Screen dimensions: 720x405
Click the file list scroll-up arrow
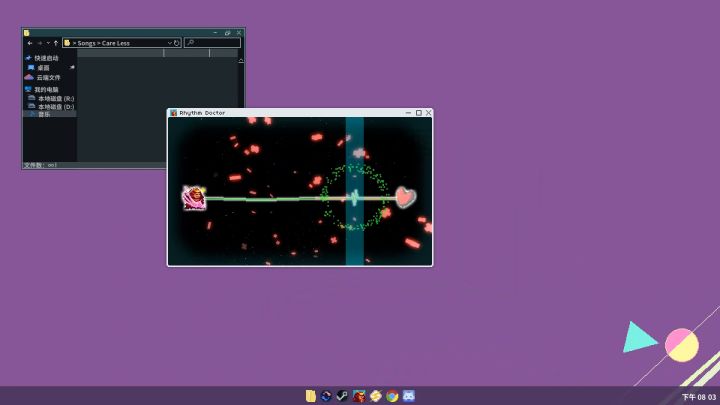coord(241,61)
